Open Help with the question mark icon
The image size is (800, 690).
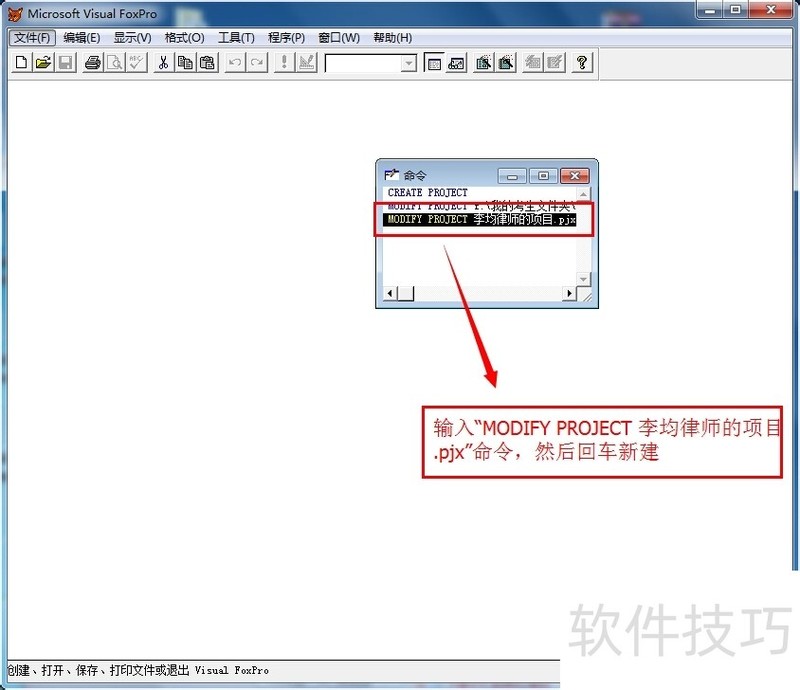(582, 63)
